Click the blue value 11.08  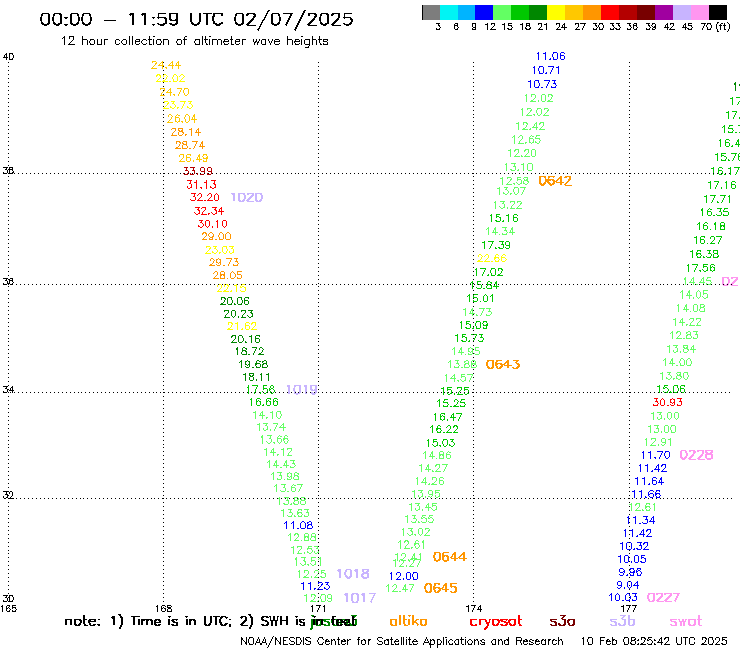click(x=298, y=525)
